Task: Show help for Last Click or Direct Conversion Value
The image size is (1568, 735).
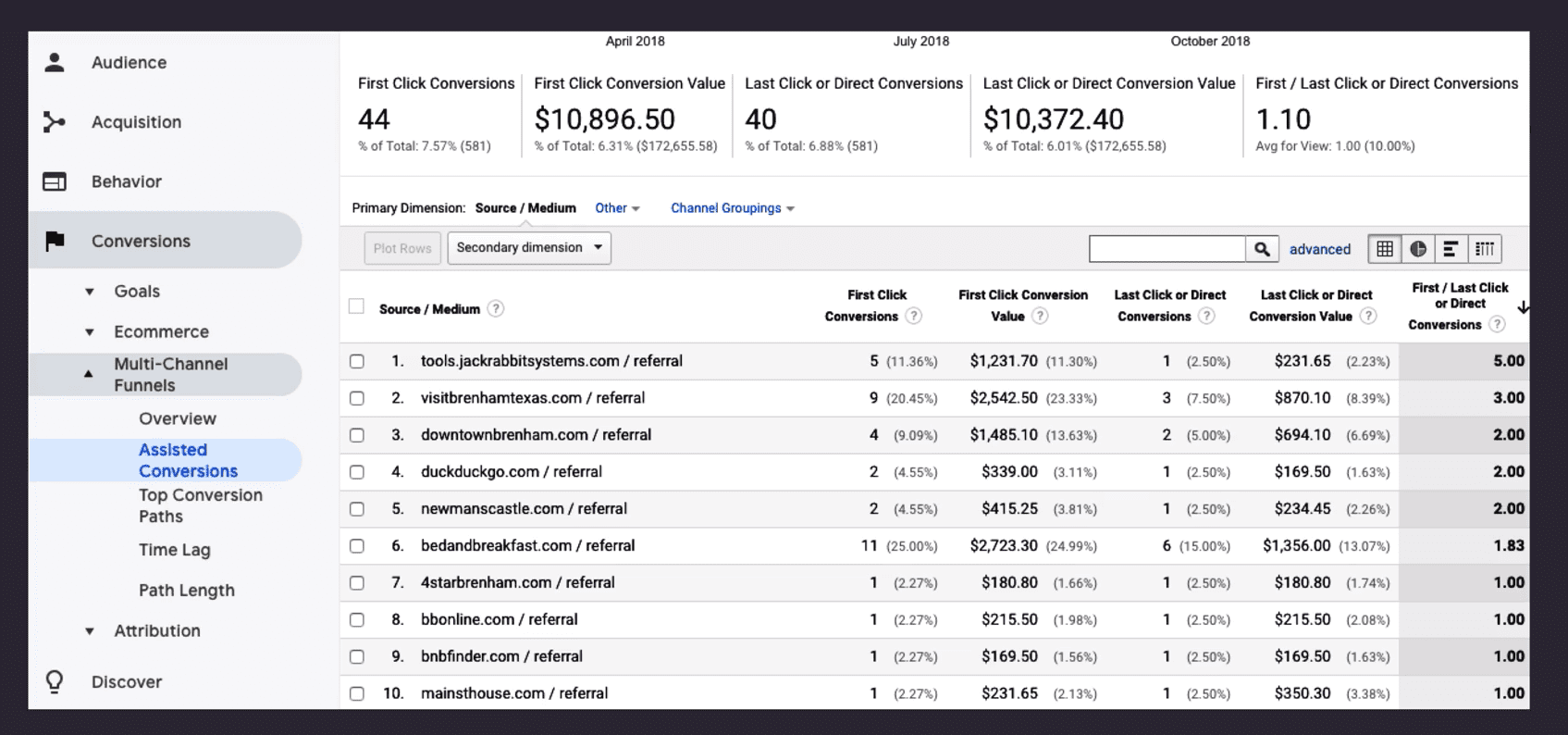Action: 1368,317
